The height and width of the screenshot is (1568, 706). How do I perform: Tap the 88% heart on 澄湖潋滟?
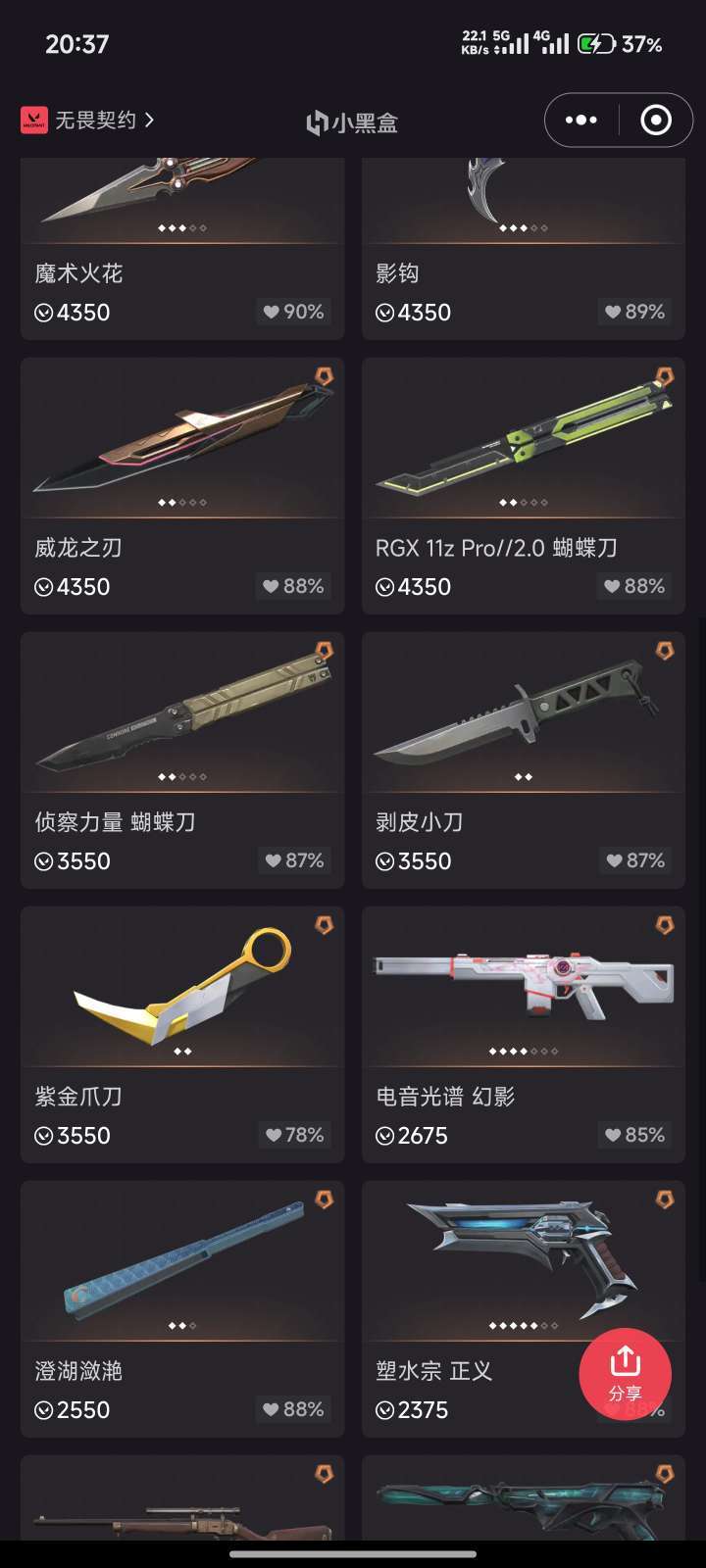[x=293, y=1409]
